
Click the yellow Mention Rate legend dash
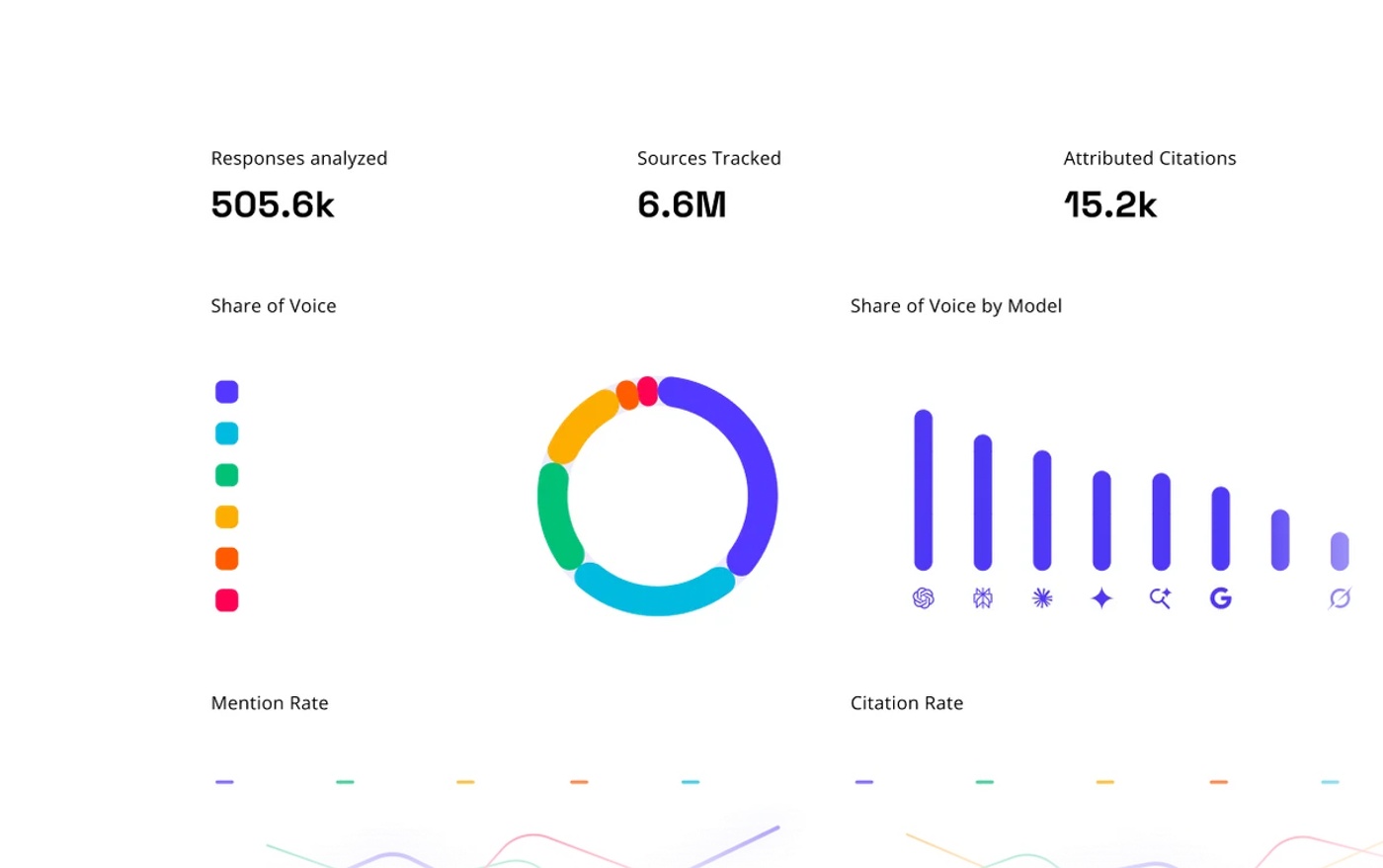(x=465, y=782)
